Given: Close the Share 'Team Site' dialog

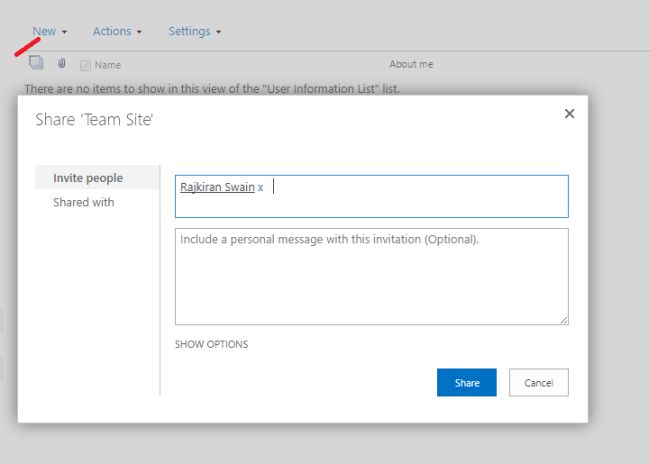Looking at the screenshot, I should click(x=569, y=114).
